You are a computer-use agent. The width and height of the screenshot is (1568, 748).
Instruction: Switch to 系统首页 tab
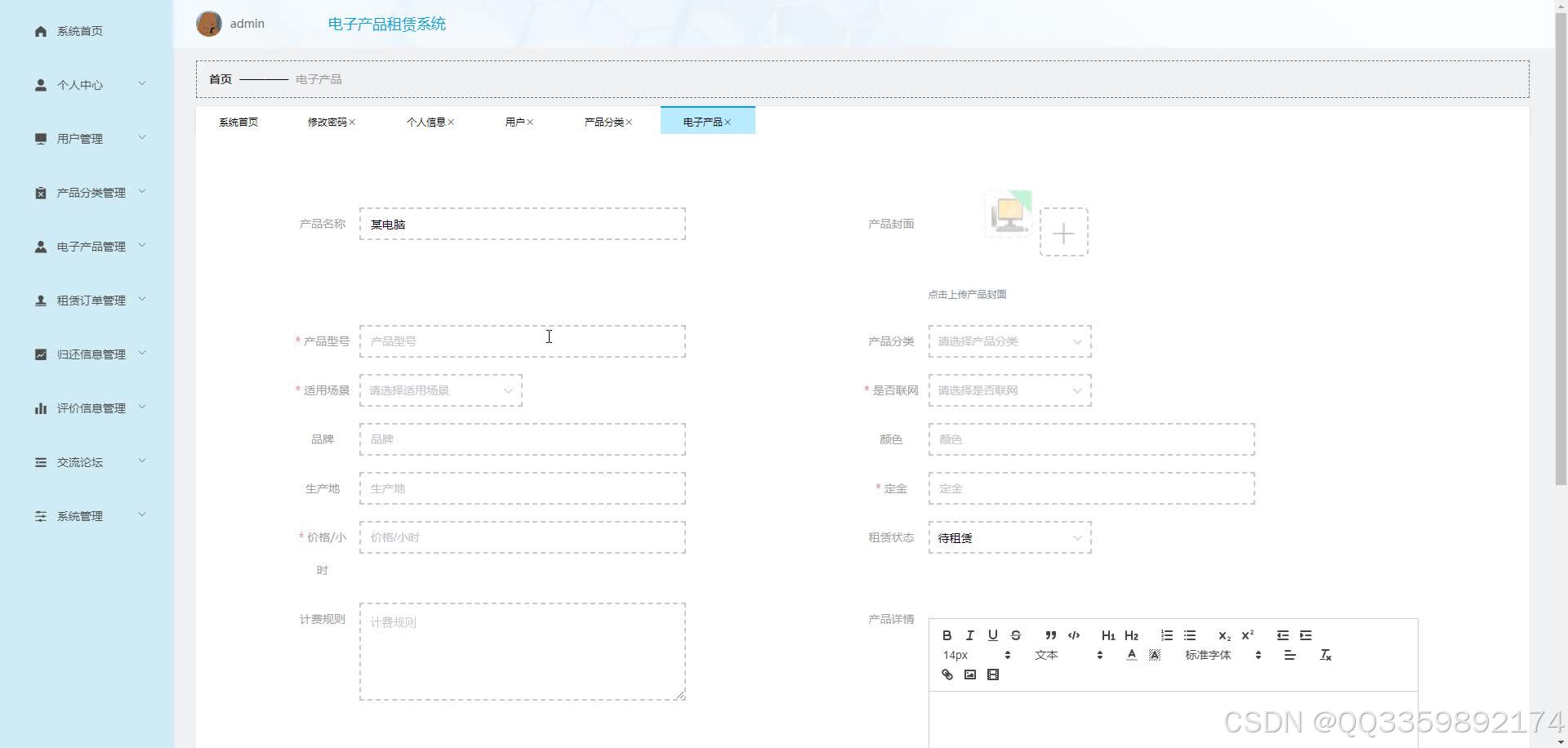238,122
